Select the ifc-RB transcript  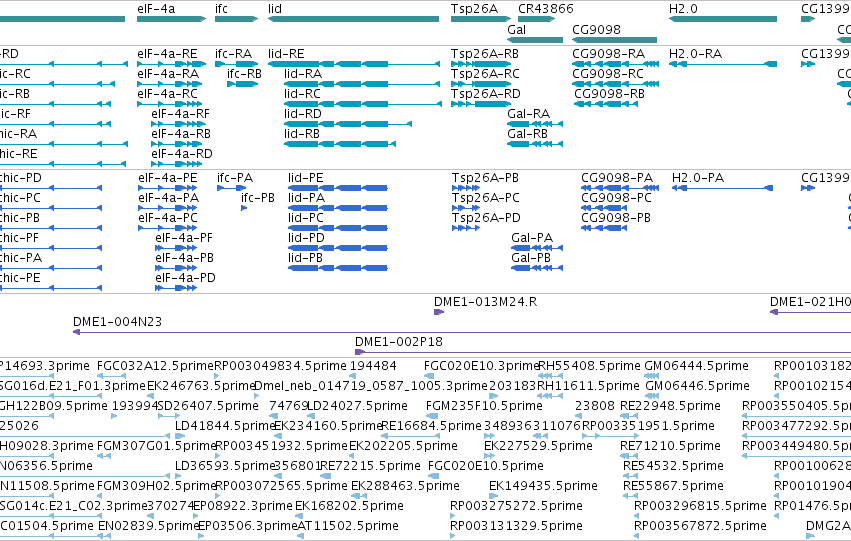(x=243, y=84)
